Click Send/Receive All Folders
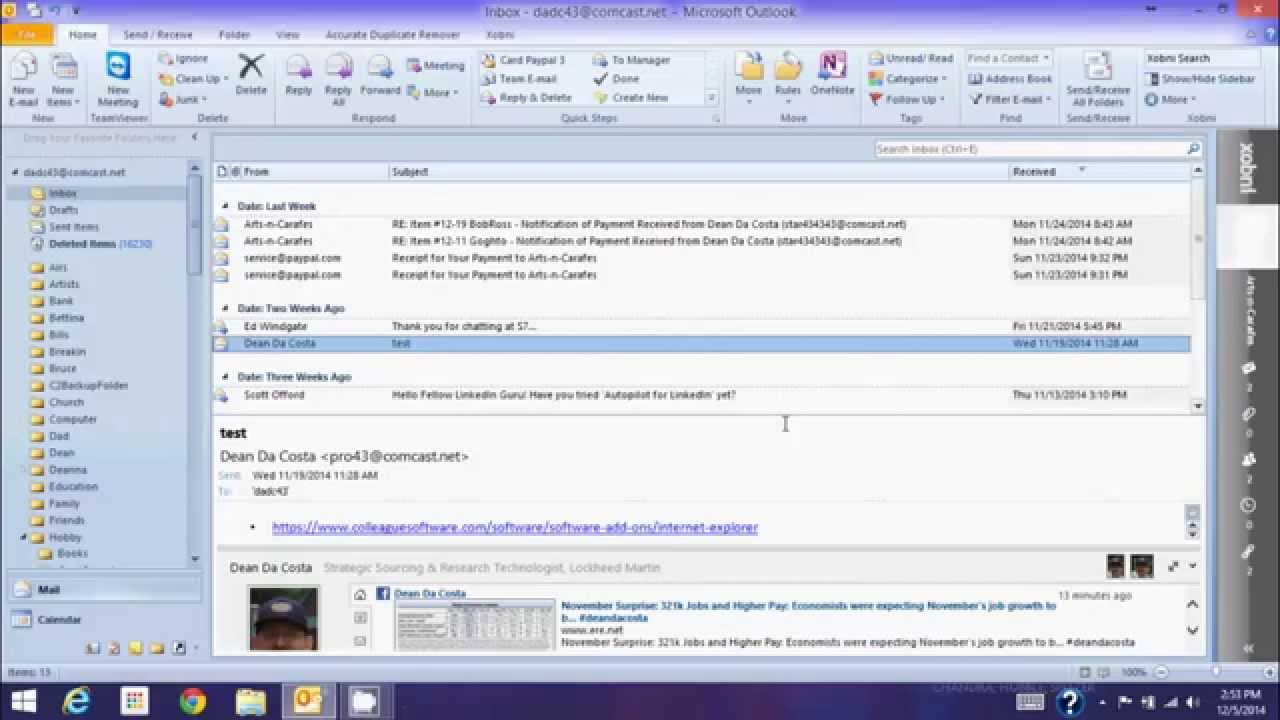The image size is (1280, 720). click(1098, 80)
